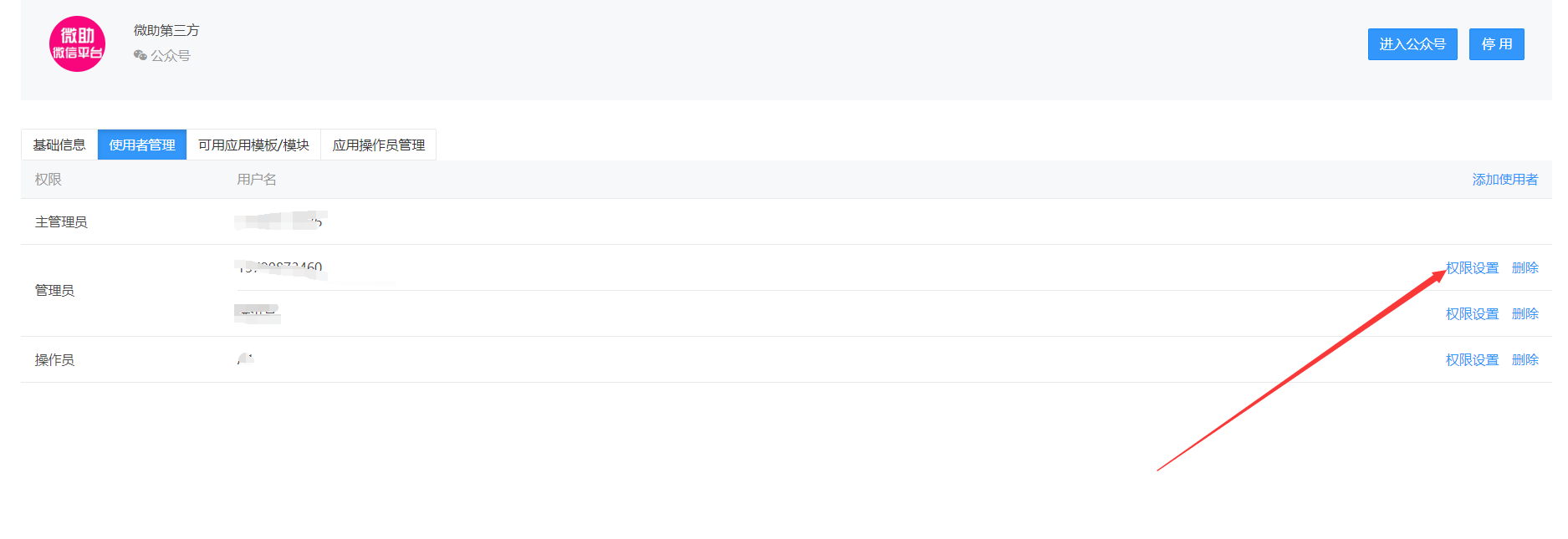Screen dimensions: 1568x539
Task: Open 权限设置 for the first 管理员 user
Action: (x=1472, y=267)
